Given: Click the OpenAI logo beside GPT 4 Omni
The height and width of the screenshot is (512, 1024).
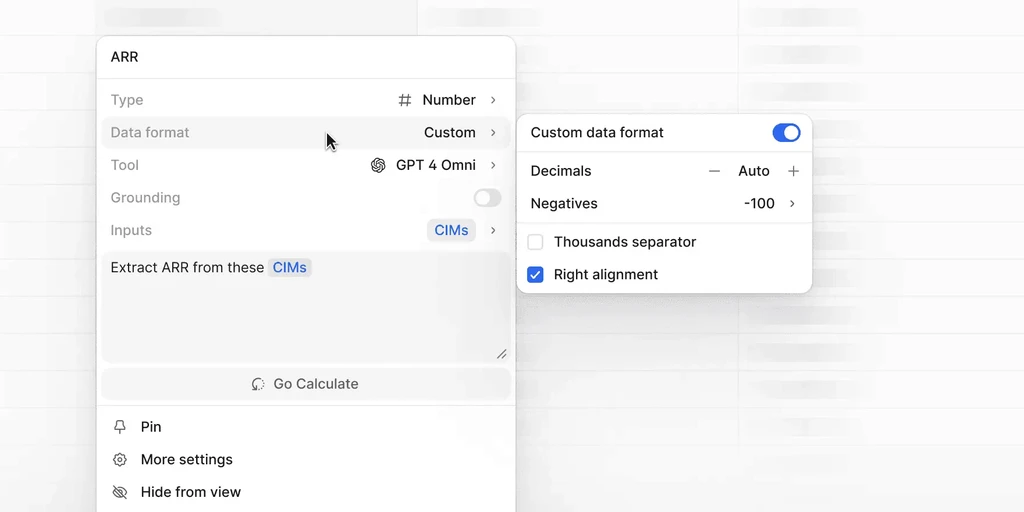Looking at the screenshot, I should point(378,165).
